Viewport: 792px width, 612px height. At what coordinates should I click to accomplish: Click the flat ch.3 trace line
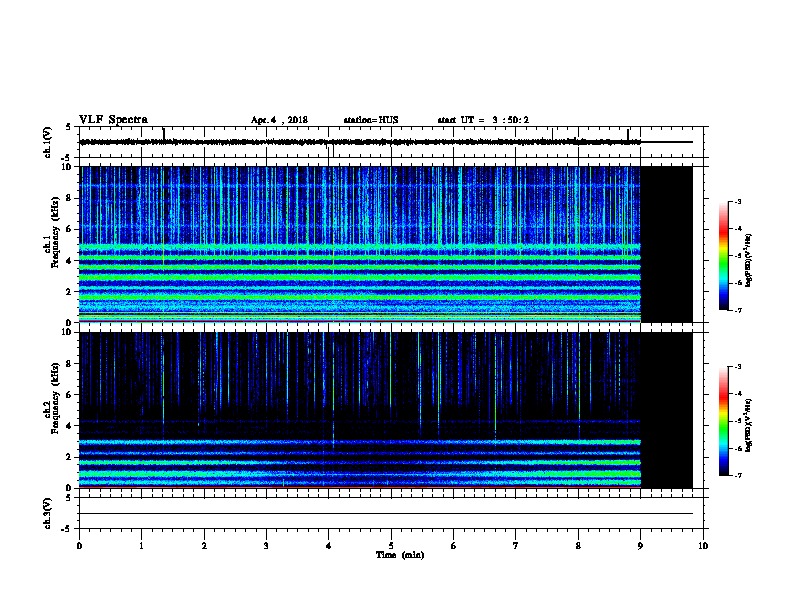[x=386, y=514]
